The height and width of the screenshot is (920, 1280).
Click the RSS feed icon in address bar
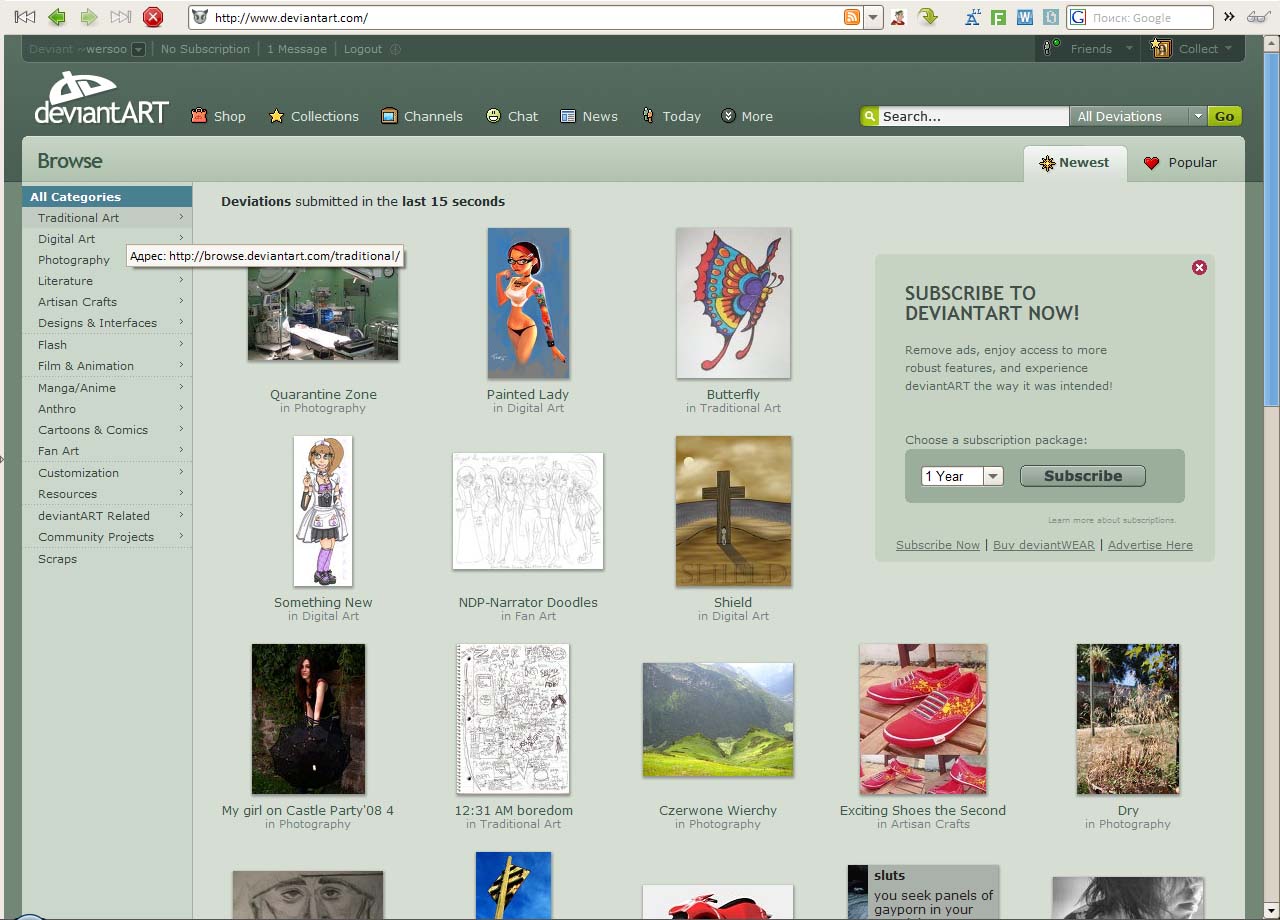click(x=851, y=17)
